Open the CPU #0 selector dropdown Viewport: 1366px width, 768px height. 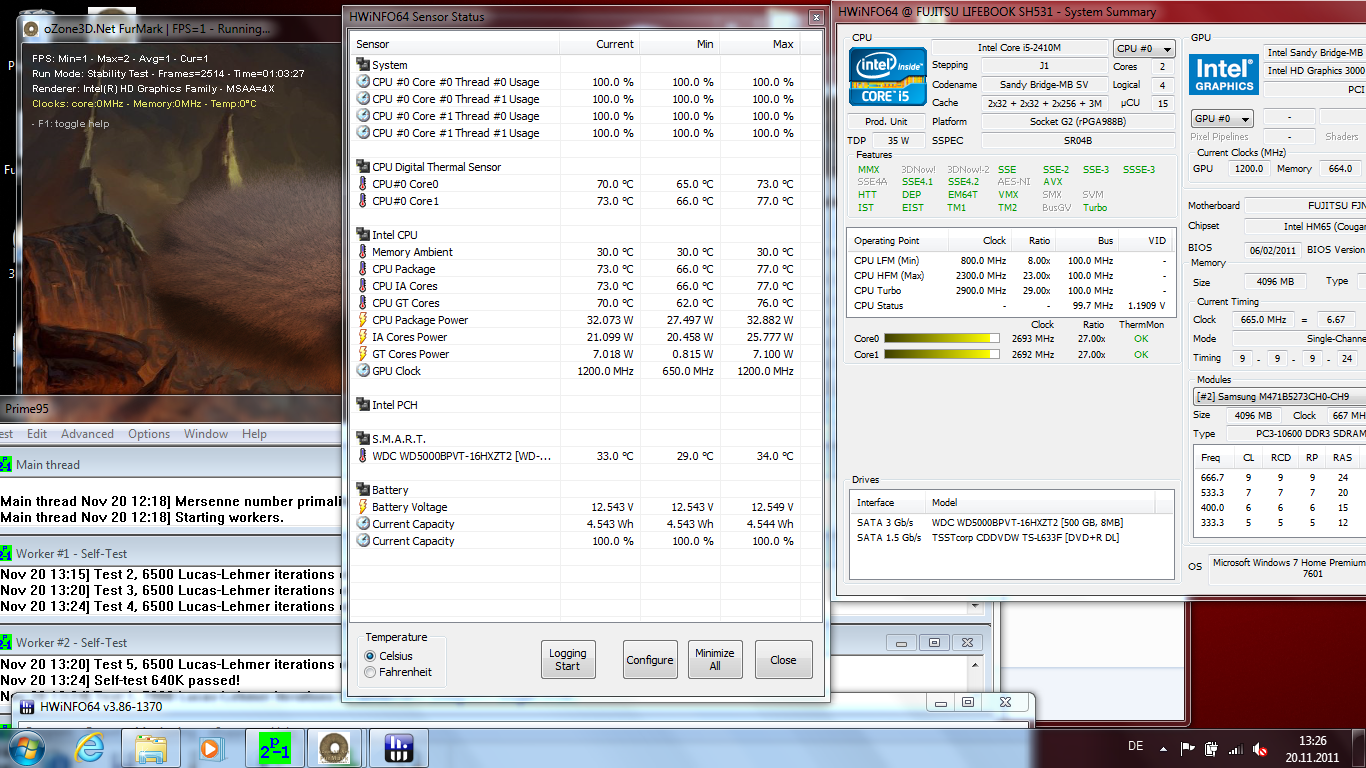coord(1144,49)
